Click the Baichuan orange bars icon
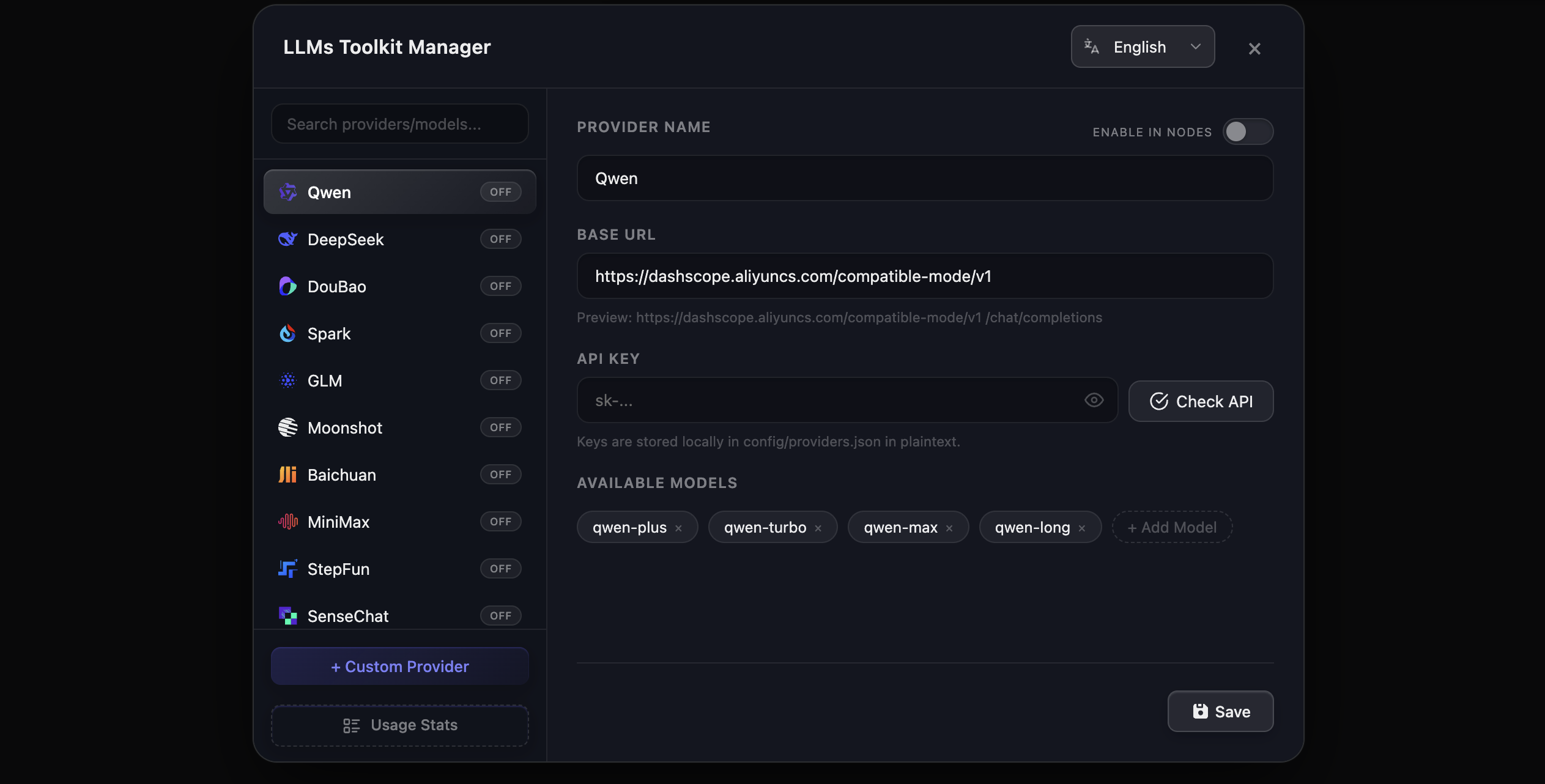 coord(287,475)
